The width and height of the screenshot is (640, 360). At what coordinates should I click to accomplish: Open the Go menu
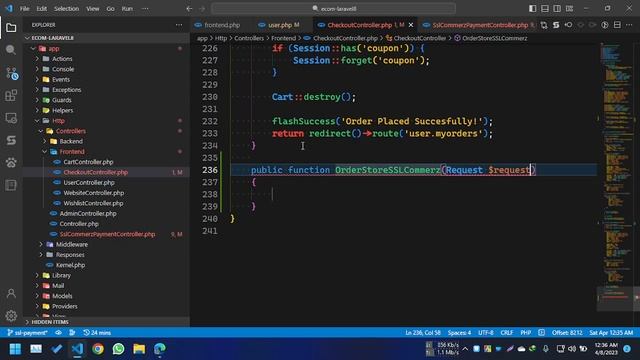110,9
